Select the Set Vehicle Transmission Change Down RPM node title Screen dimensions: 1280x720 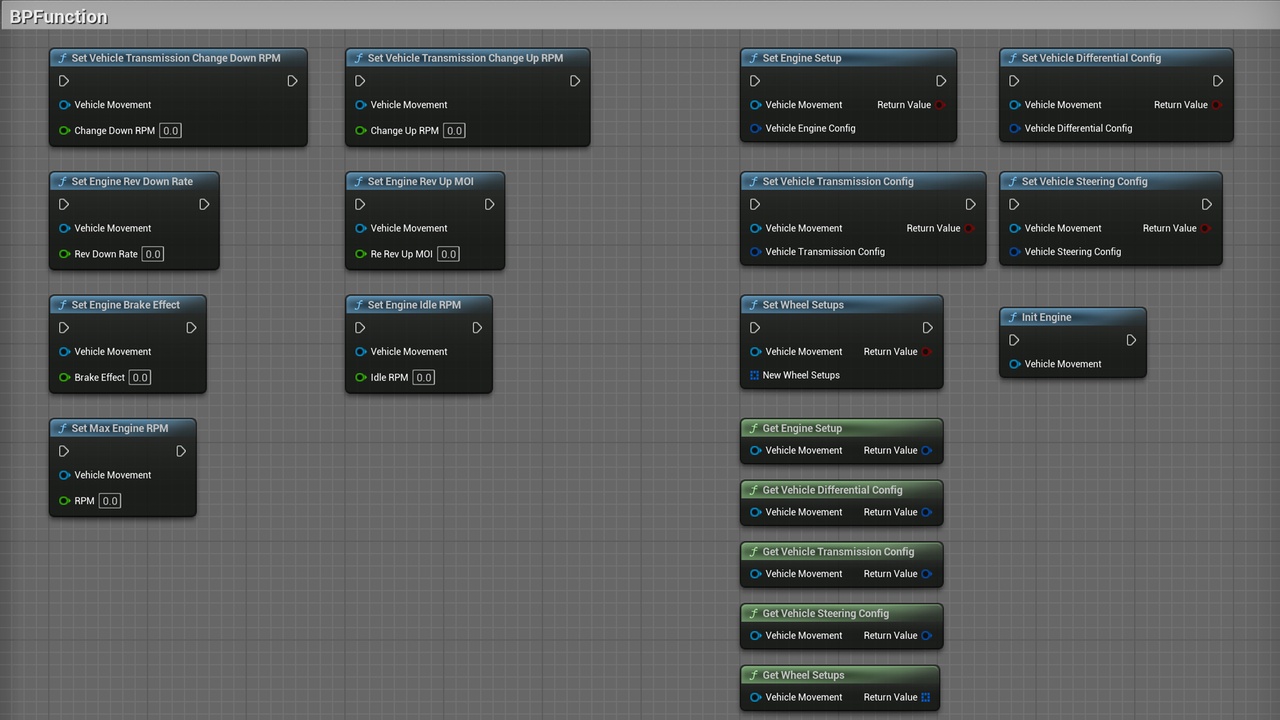176,58
